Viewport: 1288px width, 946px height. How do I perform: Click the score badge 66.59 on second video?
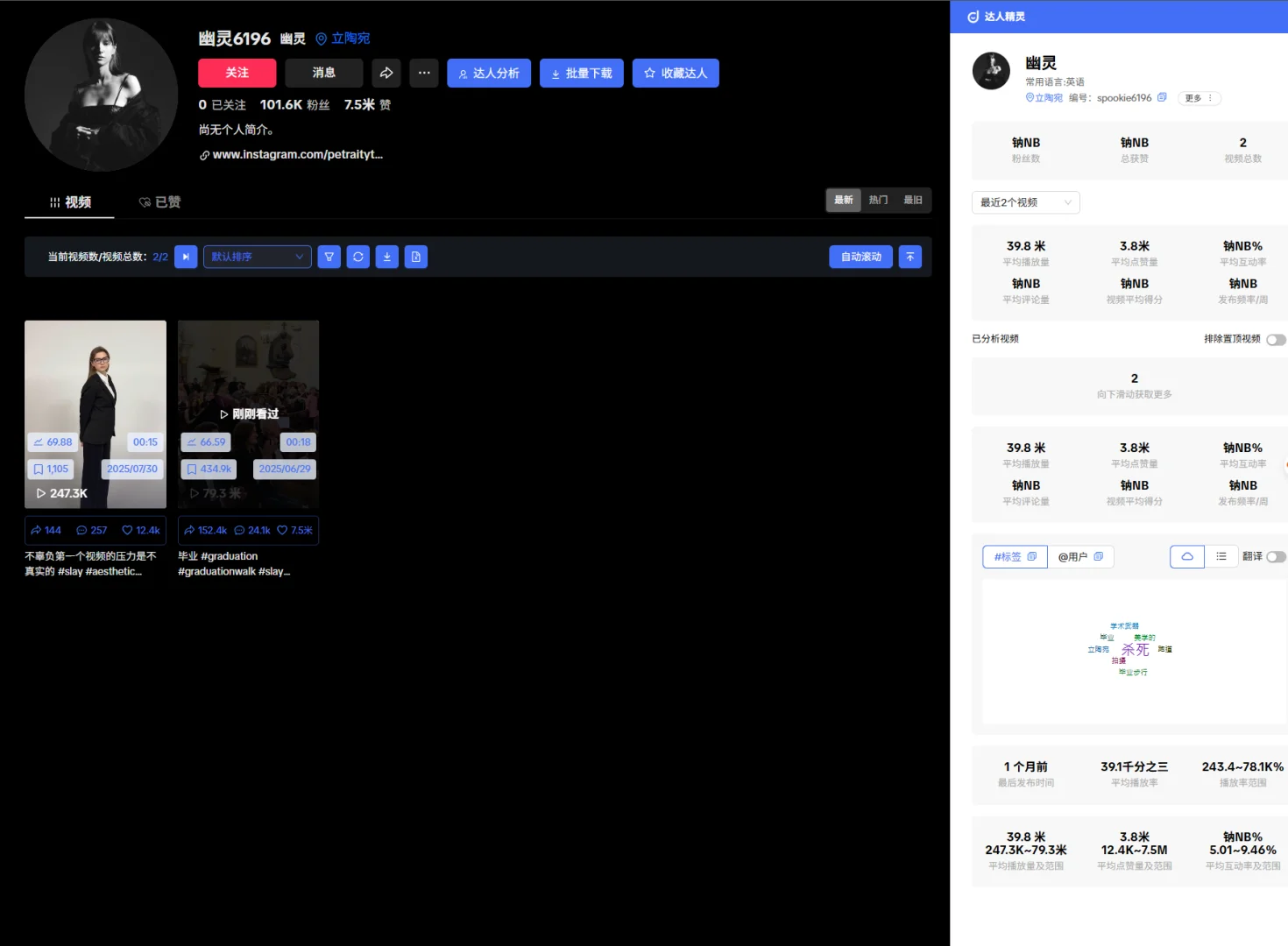pos(206,442)
